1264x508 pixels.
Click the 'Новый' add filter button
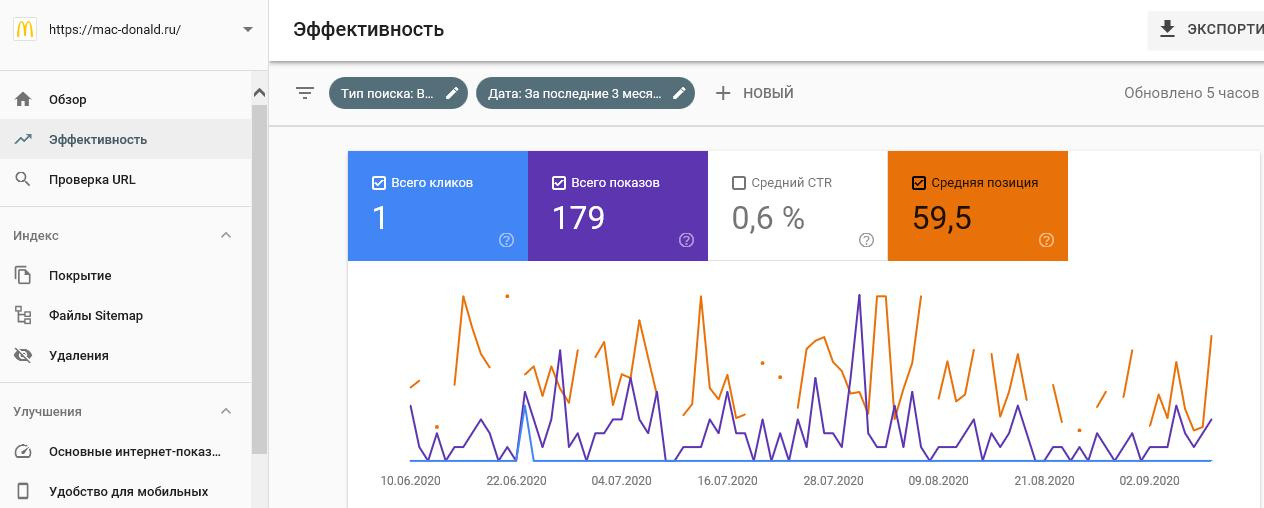pos(755,93)
